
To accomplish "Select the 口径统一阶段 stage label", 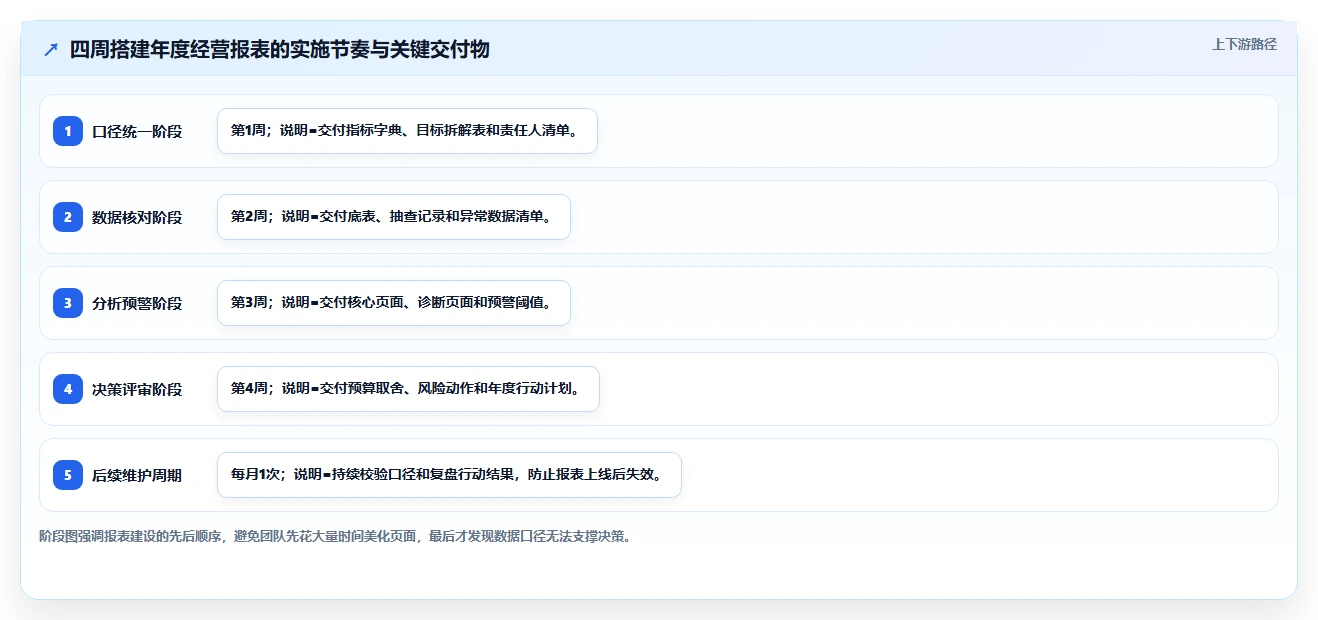I will (x=137, y=131).
